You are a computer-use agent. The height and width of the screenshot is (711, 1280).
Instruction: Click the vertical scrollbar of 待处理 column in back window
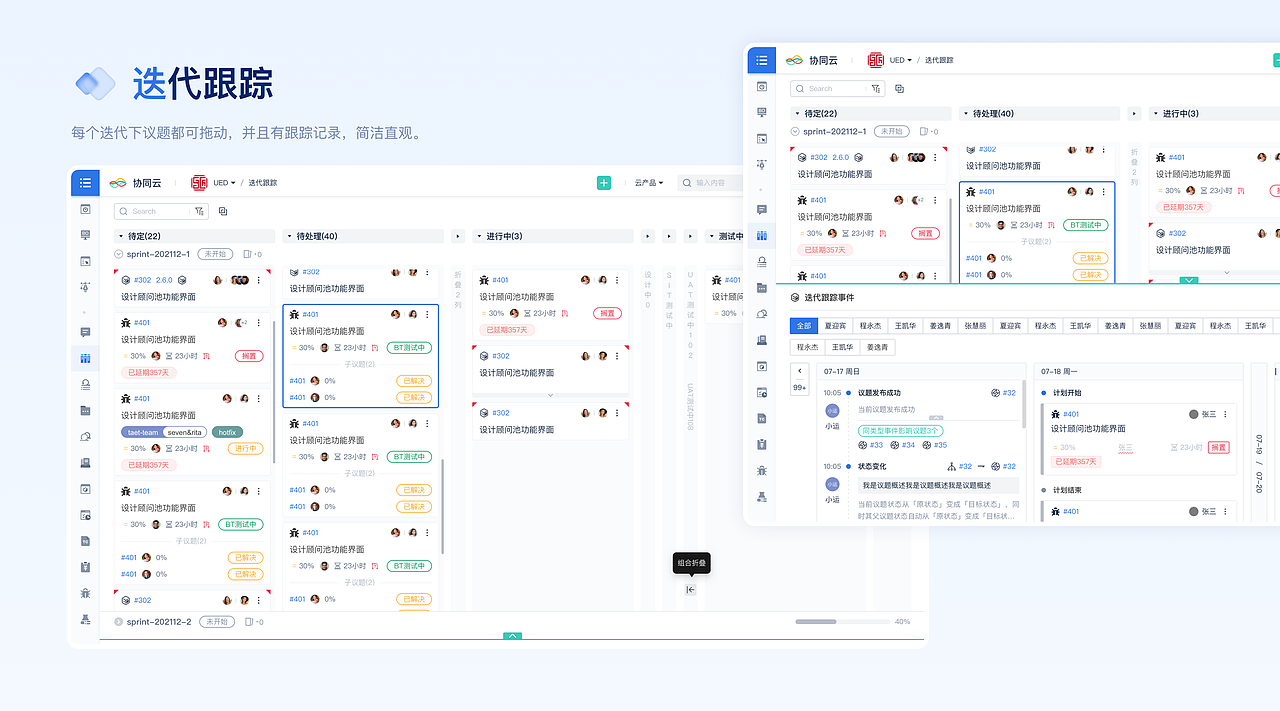443,505
